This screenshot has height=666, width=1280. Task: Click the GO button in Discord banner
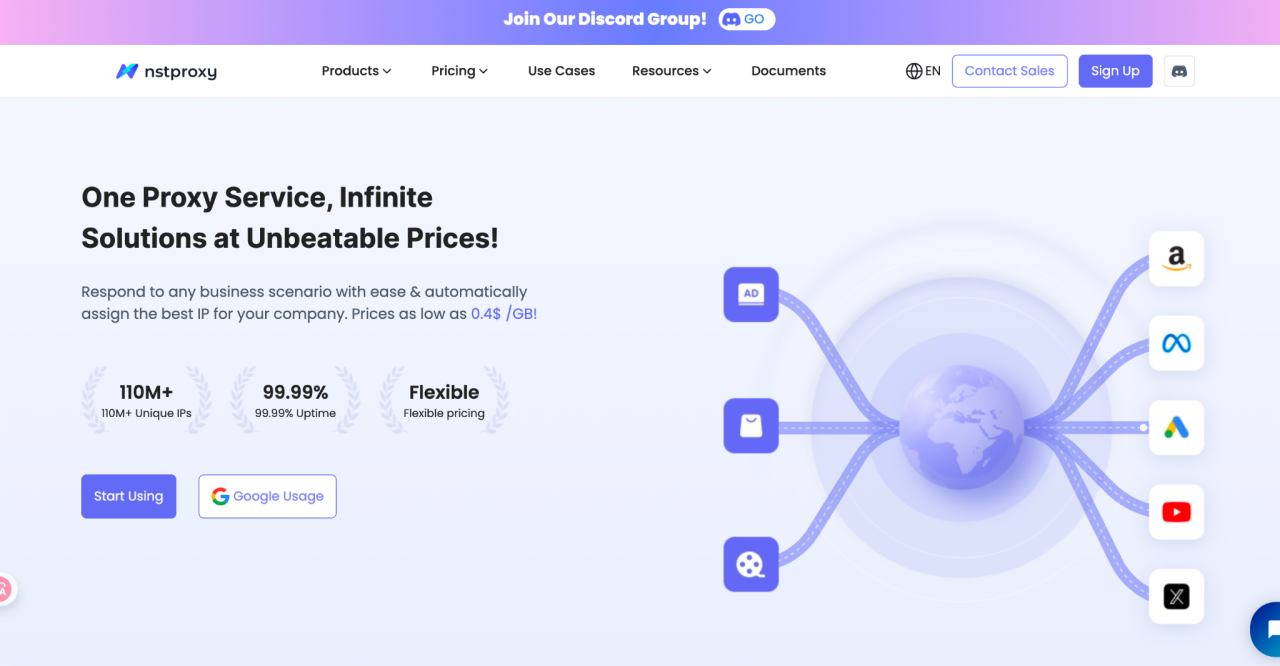coord(746,19)
